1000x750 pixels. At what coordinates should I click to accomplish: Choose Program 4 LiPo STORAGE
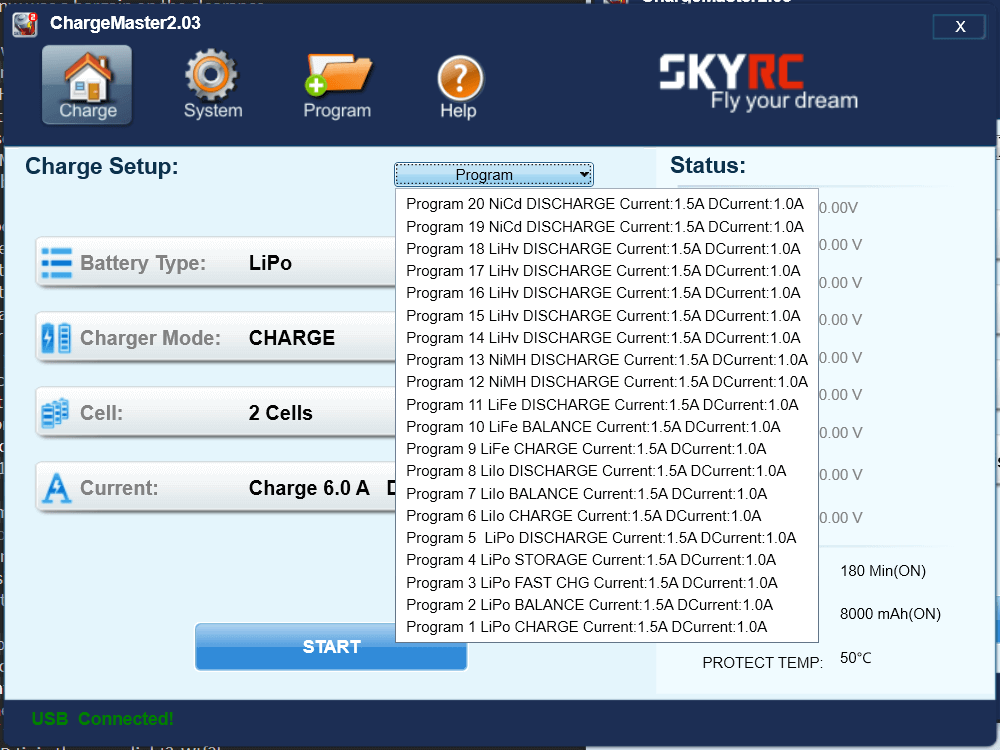click(590, 560)
